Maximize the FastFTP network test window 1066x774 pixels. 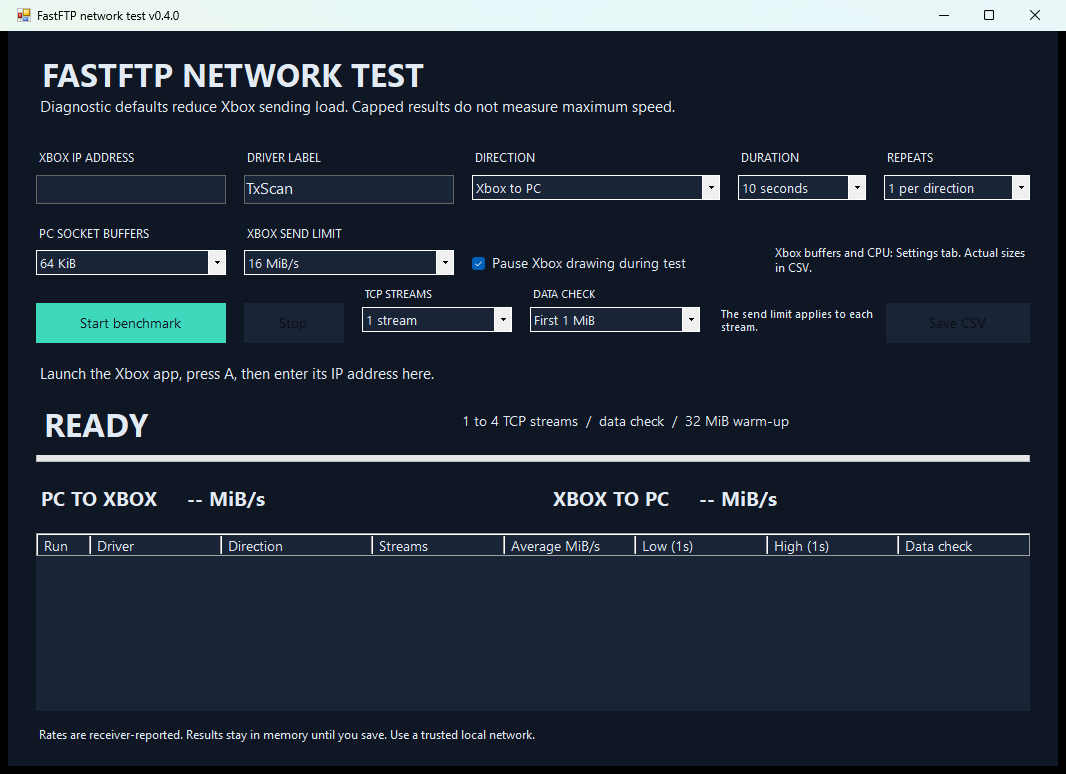(x=989, y=15)
